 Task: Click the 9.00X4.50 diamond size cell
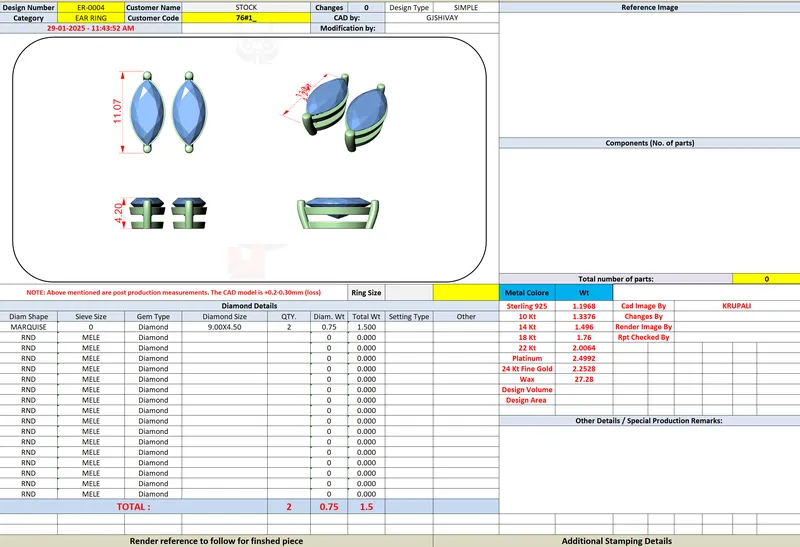[224, 327]
